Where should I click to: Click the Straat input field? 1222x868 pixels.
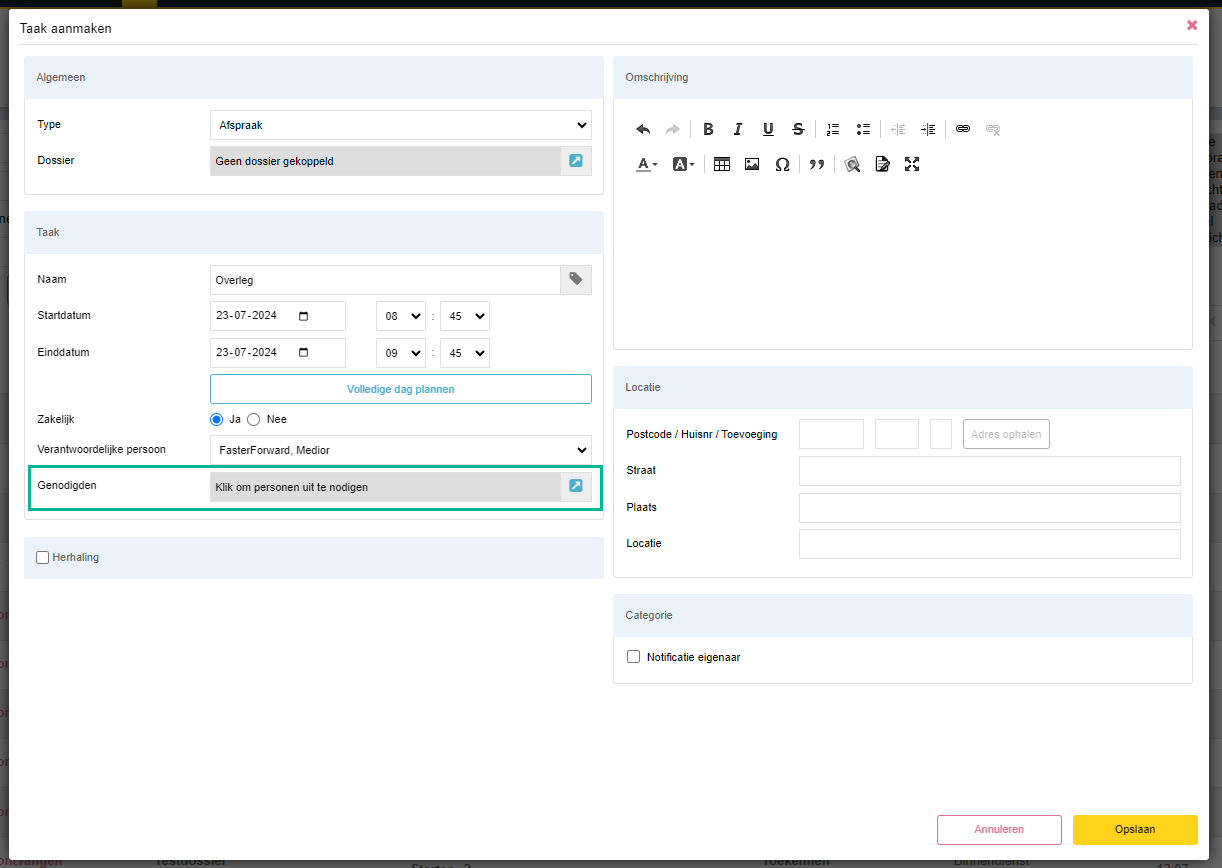[x=990, y=471]
